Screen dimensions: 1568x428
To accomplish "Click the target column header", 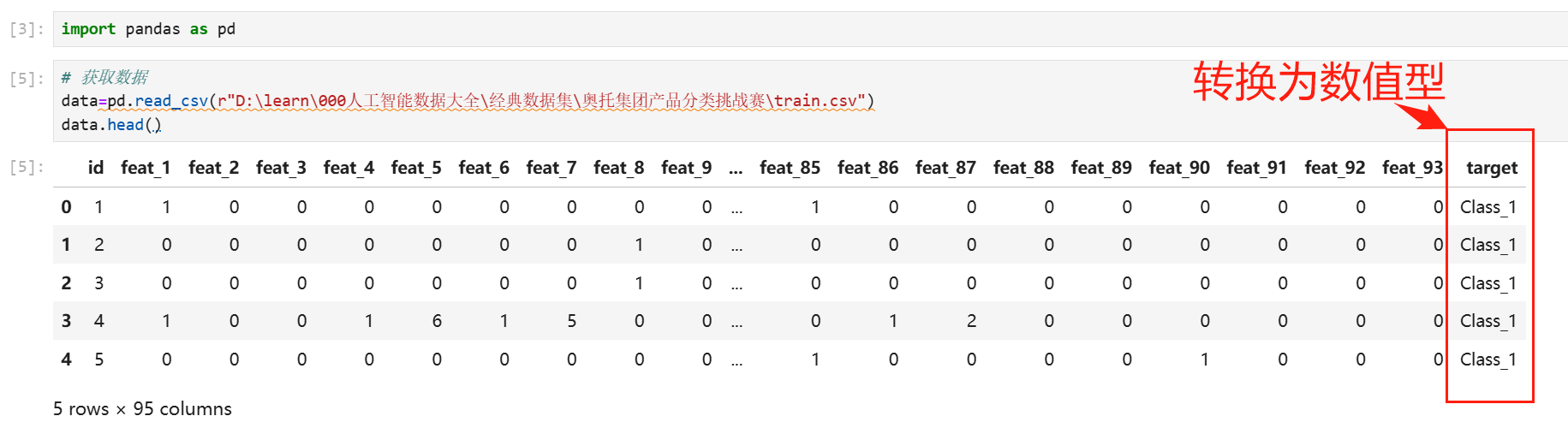I will coord(1491,168).
